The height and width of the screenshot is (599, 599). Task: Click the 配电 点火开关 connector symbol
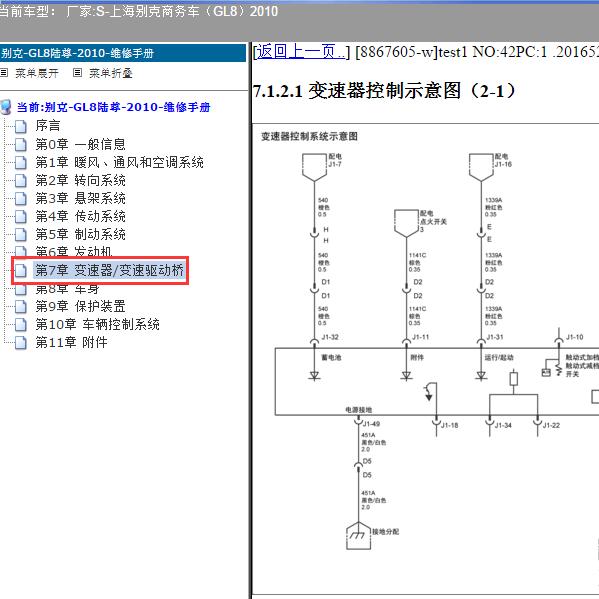point(406,223)
